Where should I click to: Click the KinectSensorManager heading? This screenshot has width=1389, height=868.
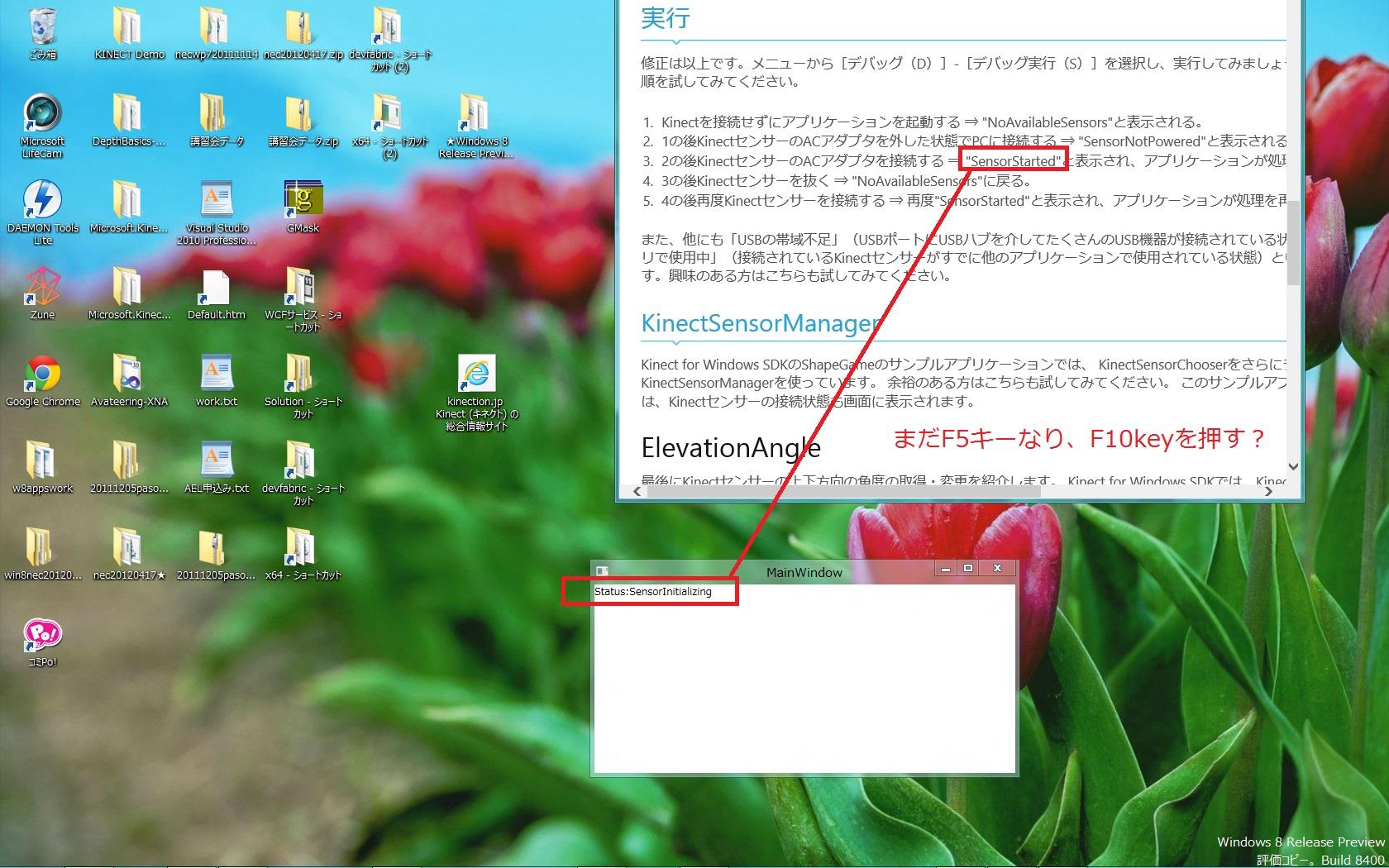coord(761,323)
